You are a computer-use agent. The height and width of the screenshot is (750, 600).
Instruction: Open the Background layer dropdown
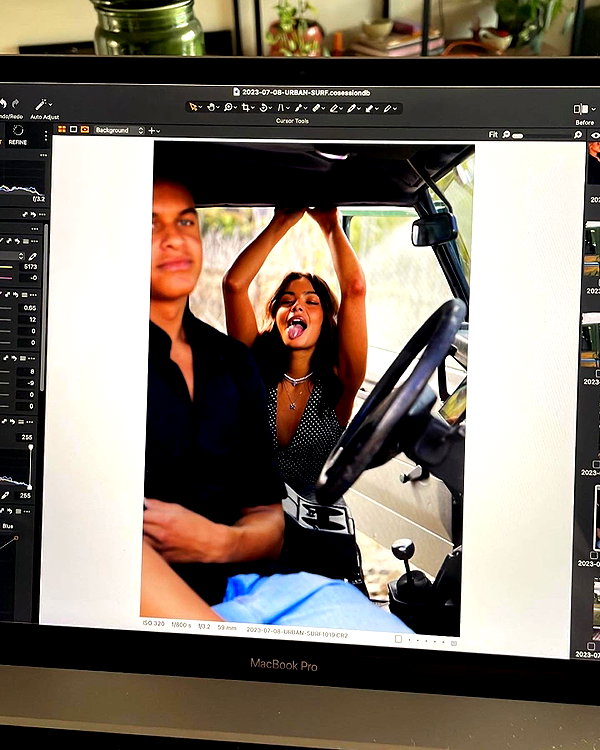[x=119, y=130]
